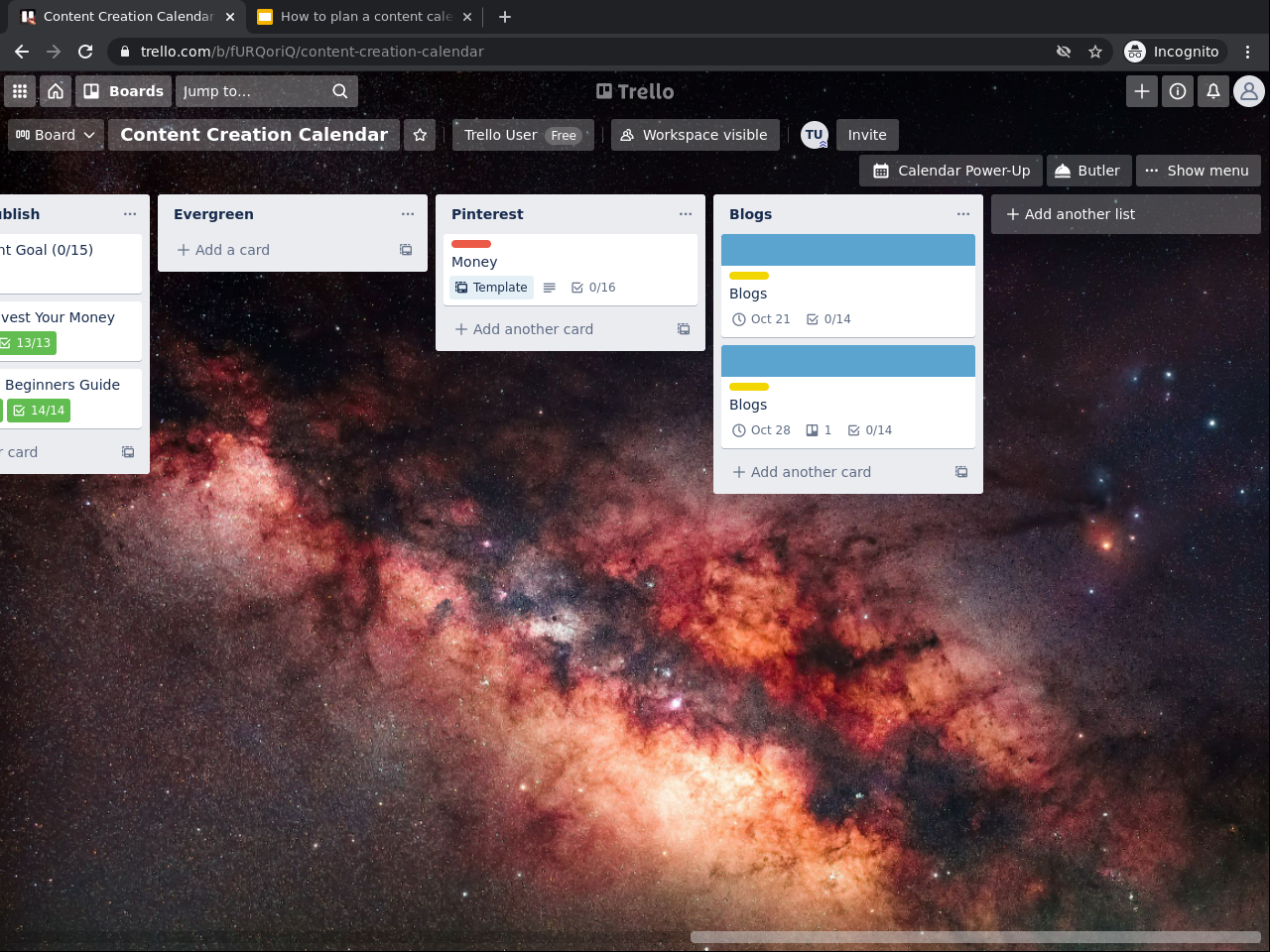1270x952 pixels.
Task: Toggle the Oct 21 due date badge
Action: click(761, 319)
